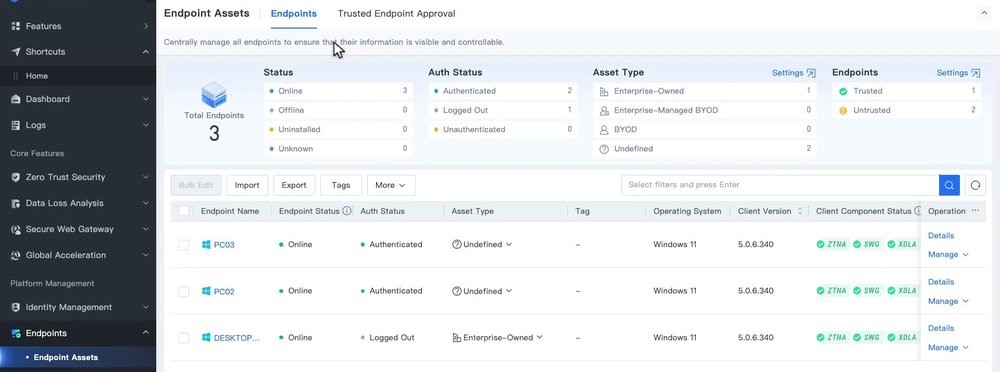The width and height of the screenshot is (1000, 372).
Task: Filter by Authenticated auth status row
Action: (x=503, y=91)
